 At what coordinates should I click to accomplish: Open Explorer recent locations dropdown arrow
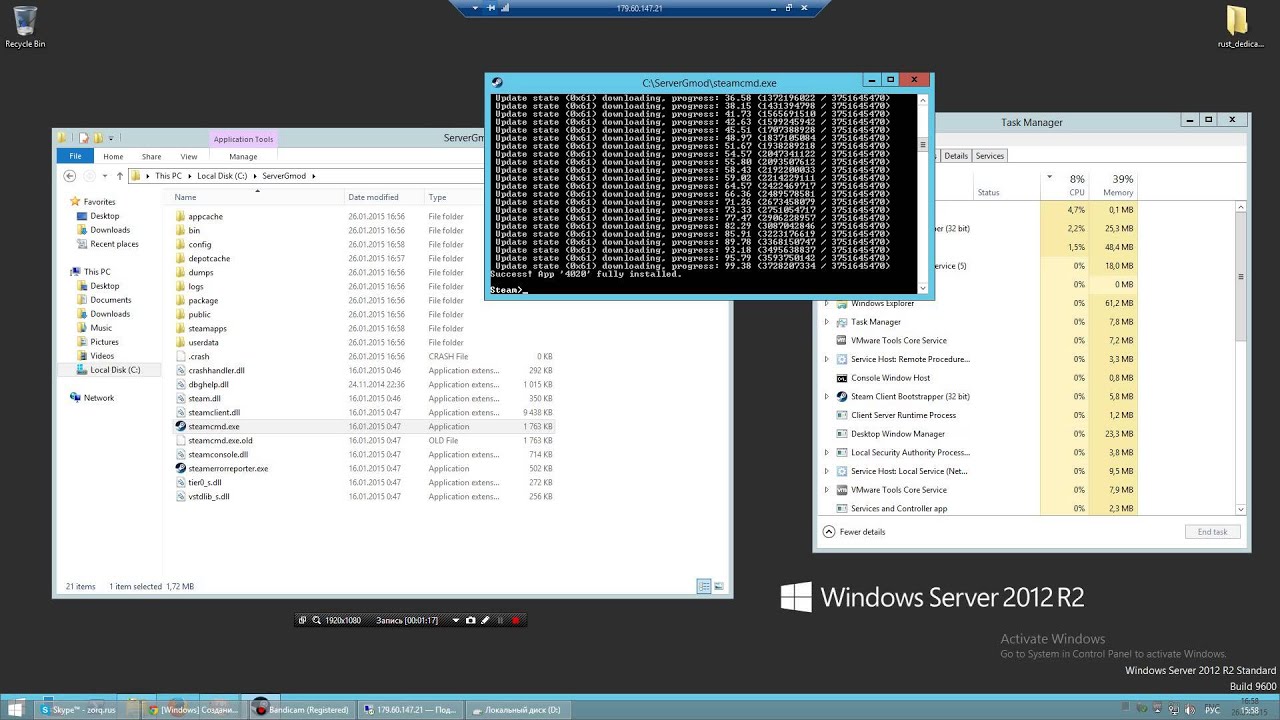104,176
